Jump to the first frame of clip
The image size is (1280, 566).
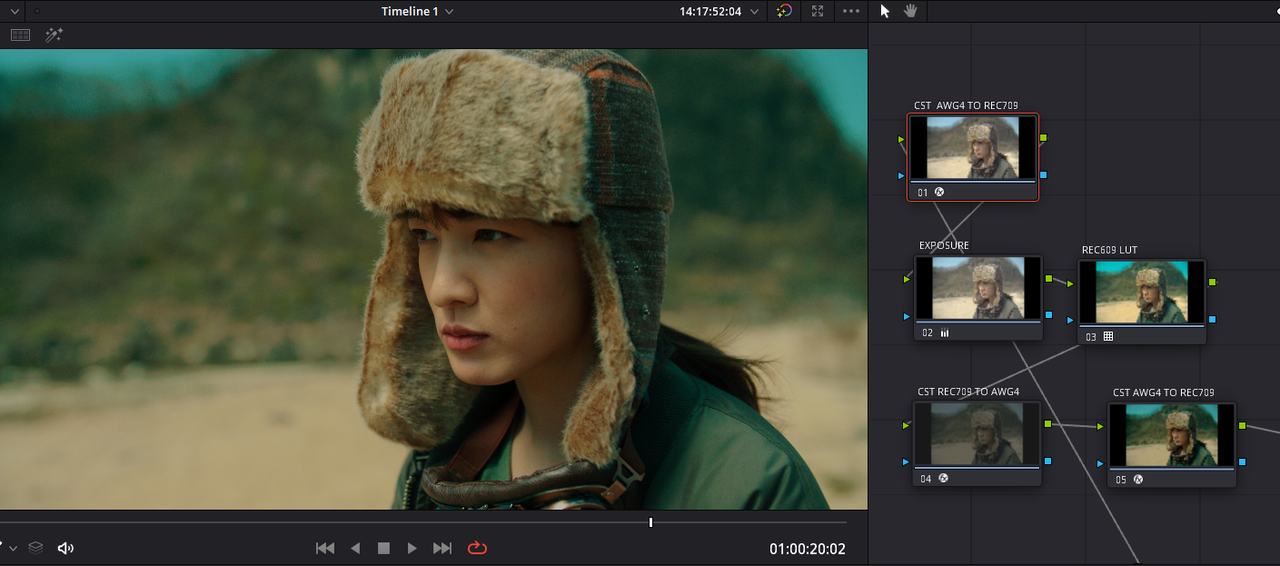[x=325, y=548]
